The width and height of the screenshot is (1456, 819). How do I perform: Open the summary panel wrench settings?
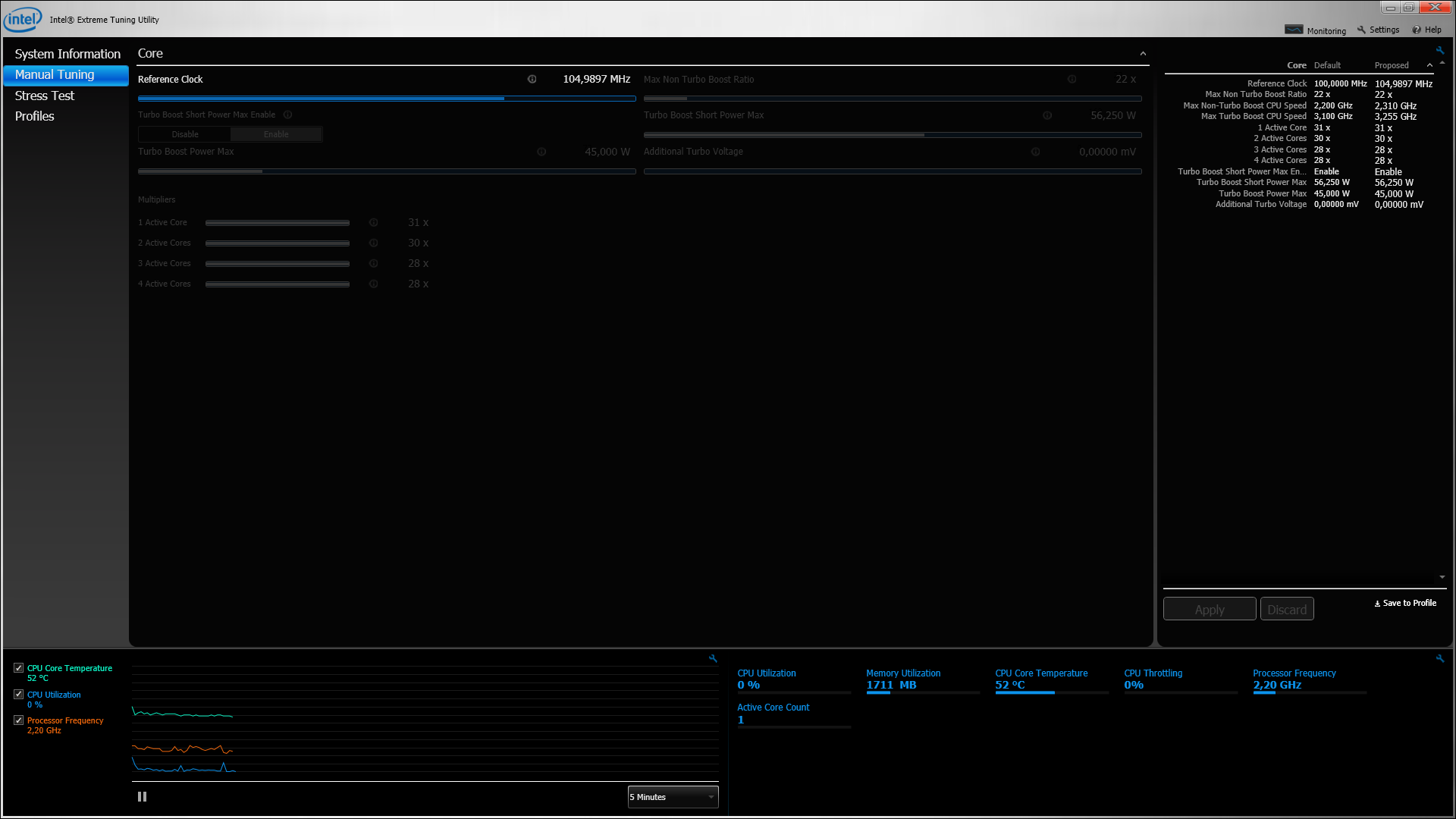point(1439,51)
